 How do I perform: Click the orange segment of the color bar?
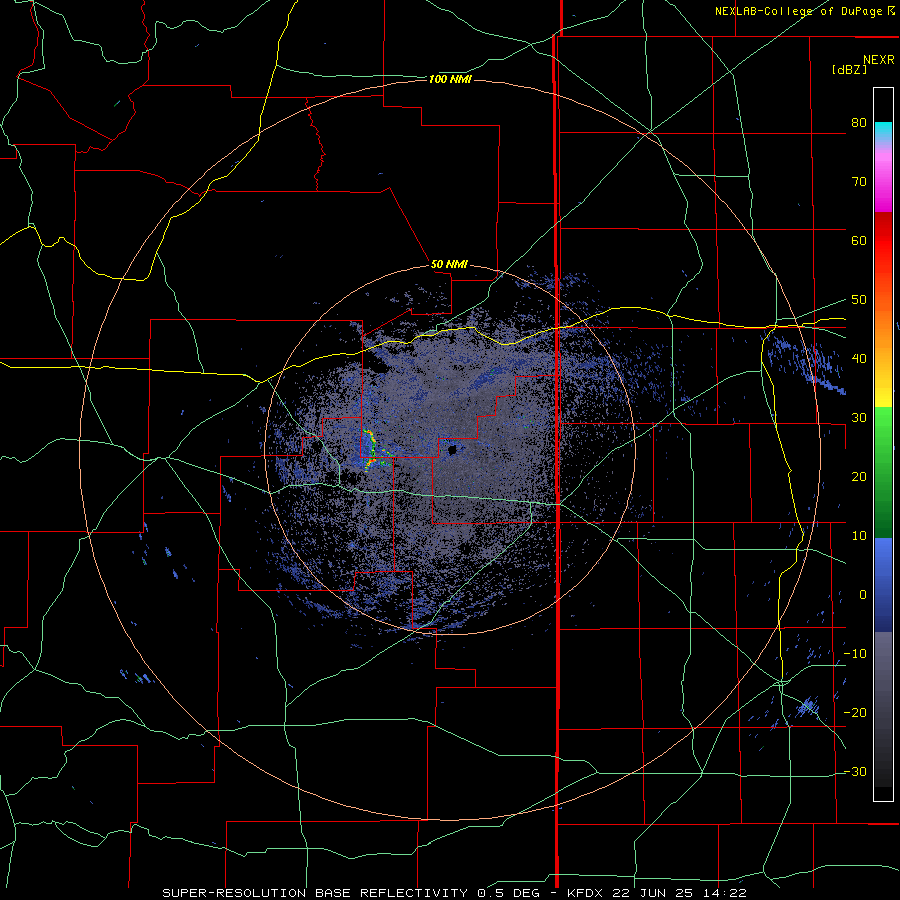tap(883, 330)
